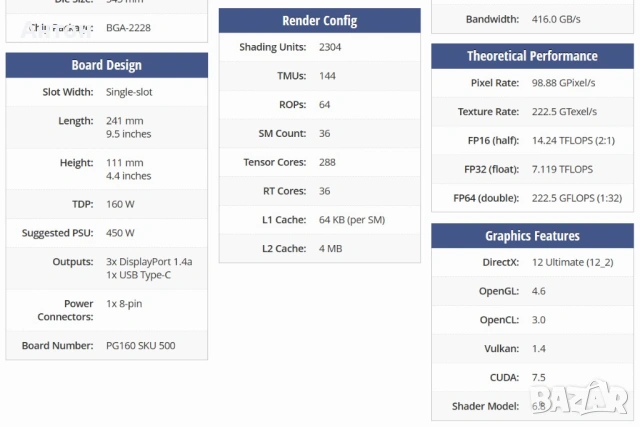Click the Graphics Features section header

[x=532, y=236]
